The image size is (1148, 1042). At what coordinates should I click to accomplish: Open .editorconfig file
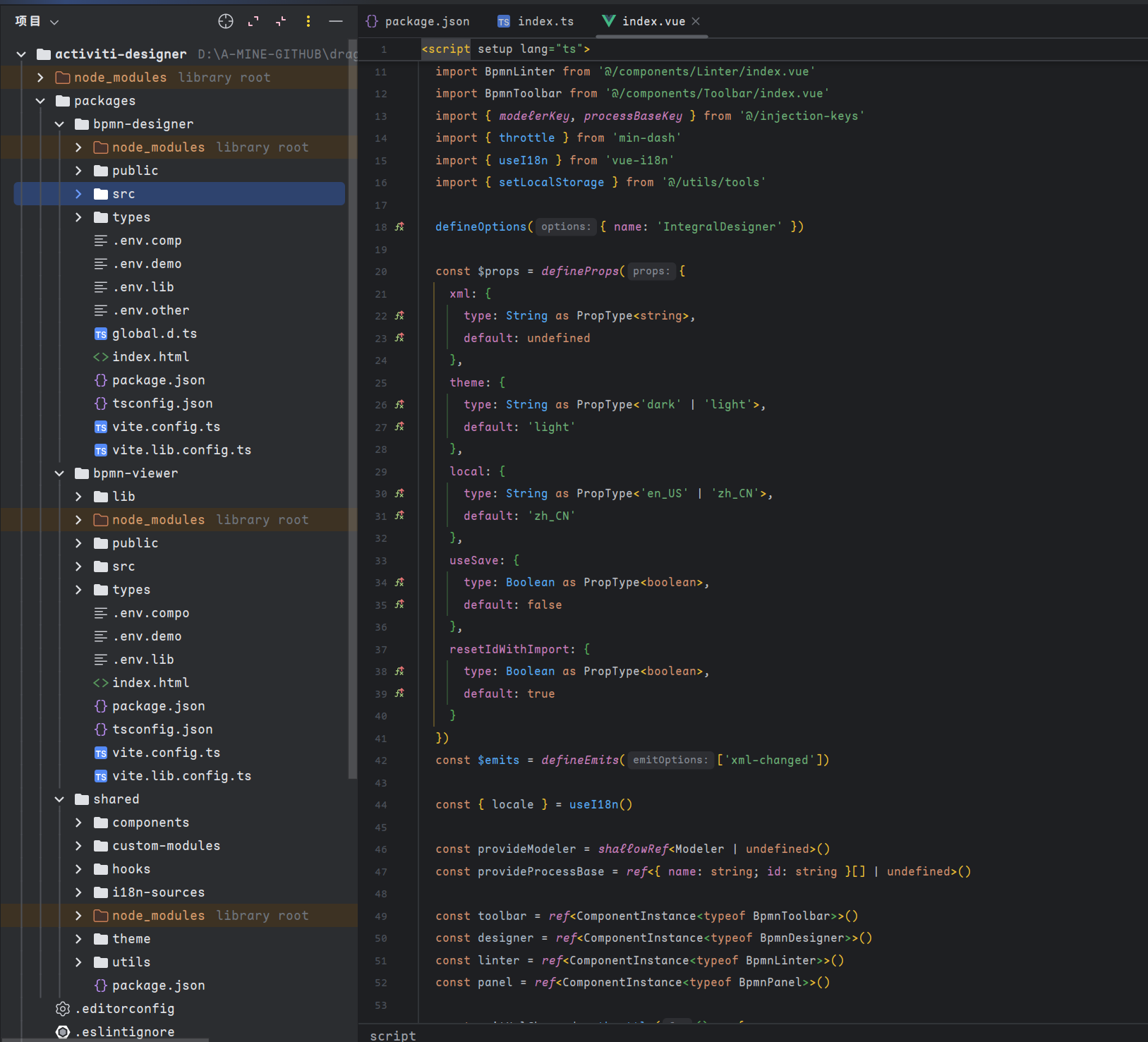pos(124,1008)
